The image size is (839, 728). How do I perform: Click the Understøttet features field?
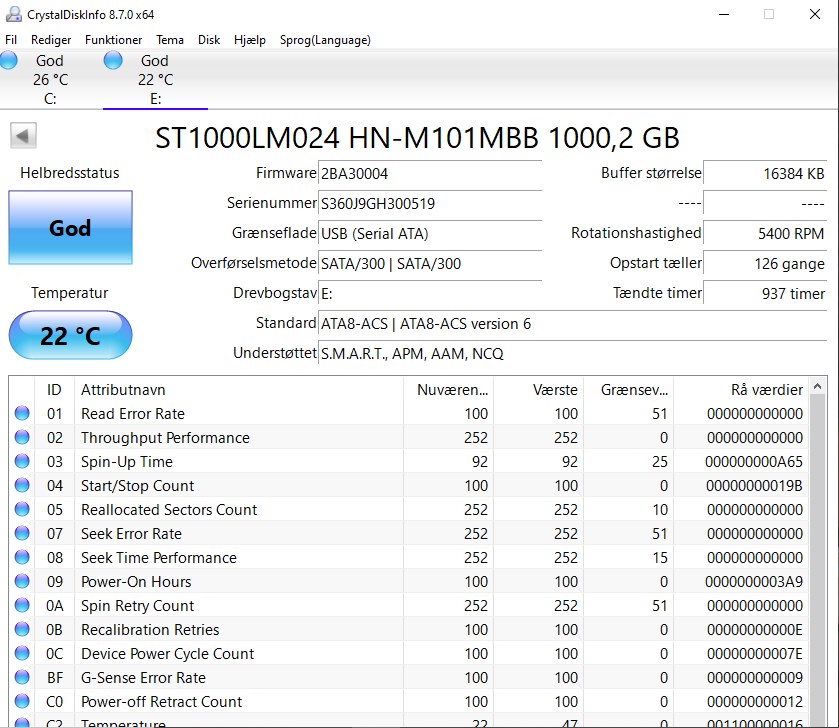pyautogui.click(x=573, y=354)
